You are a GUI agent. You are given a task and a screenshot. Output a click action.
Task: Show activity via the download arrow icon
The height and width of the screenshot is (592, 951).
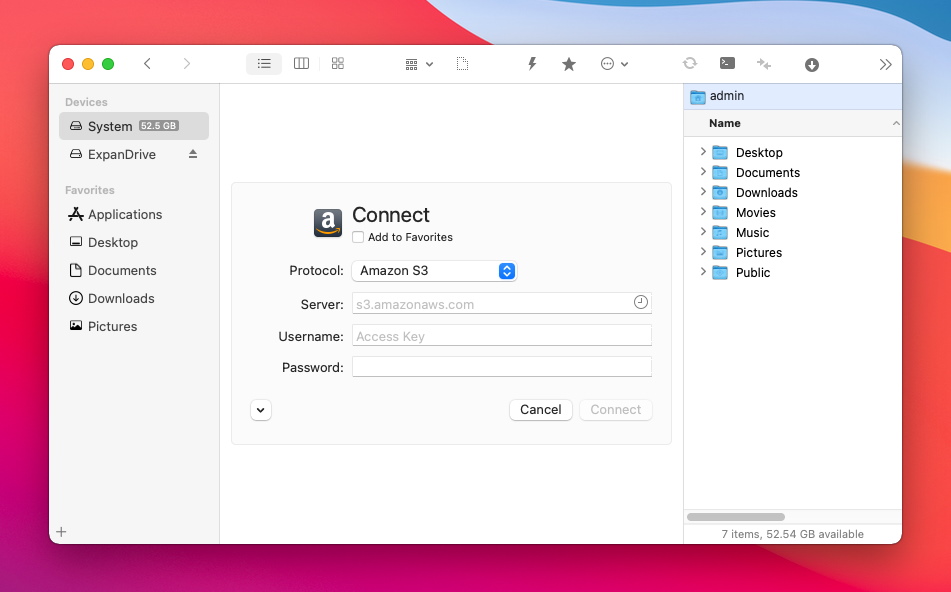pyautogui.click(x=812, y=64)
